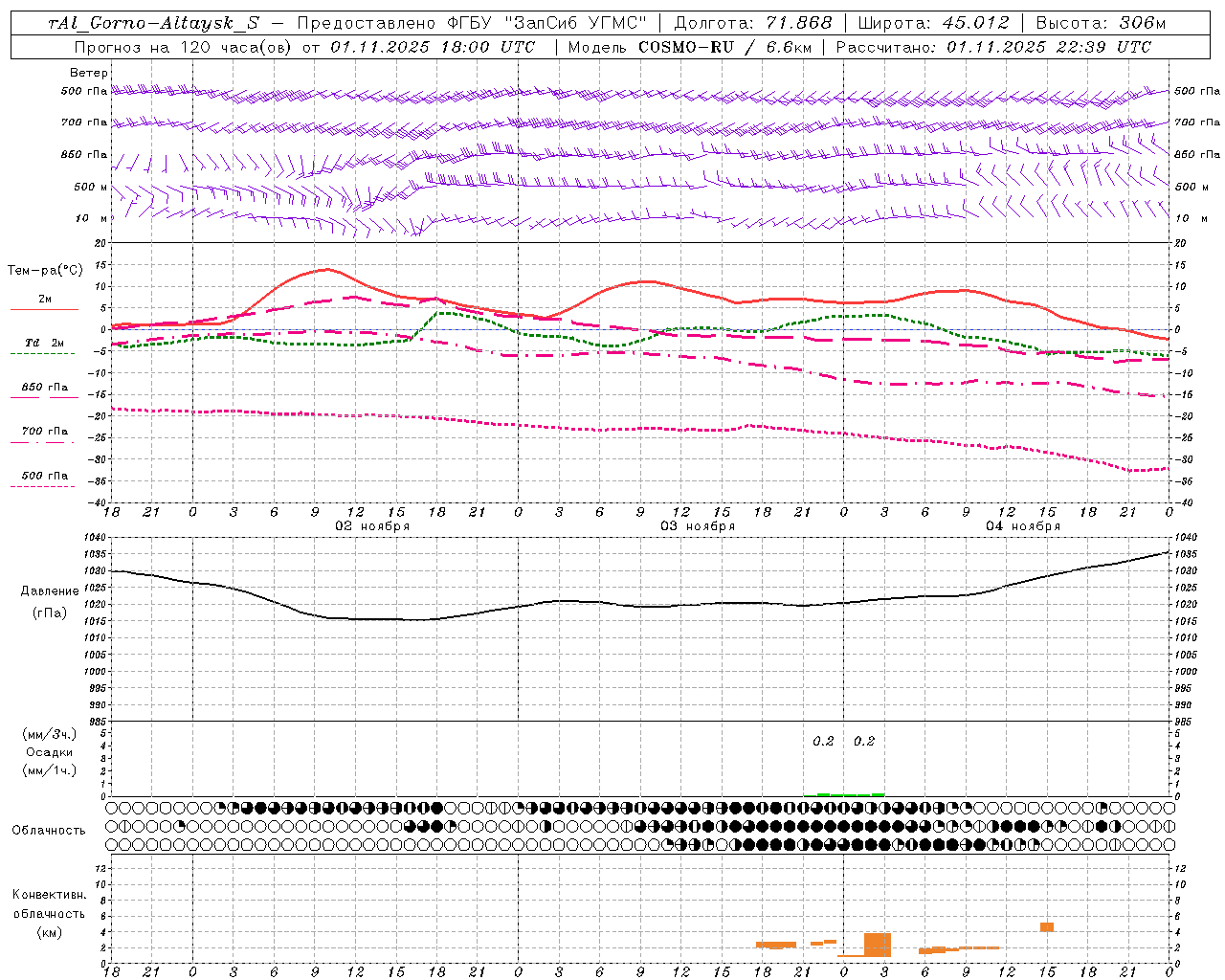Select the provider text ФГБУ "ЗапСиб УГМС"
Screen dimensions: 1225x980
click(x=546, y=24)
